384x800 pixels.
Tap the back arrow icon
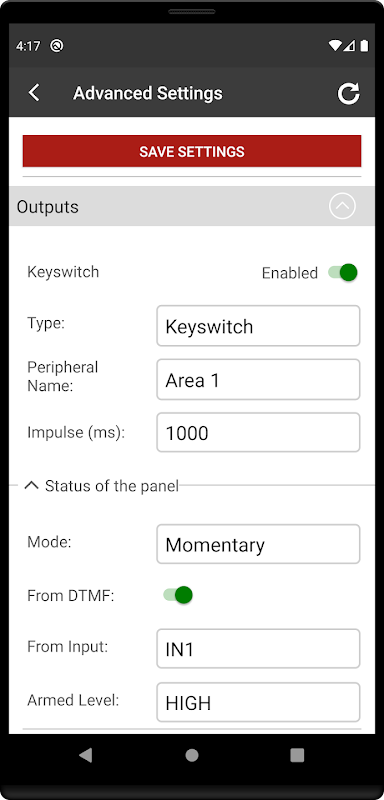tap(34, 93)
